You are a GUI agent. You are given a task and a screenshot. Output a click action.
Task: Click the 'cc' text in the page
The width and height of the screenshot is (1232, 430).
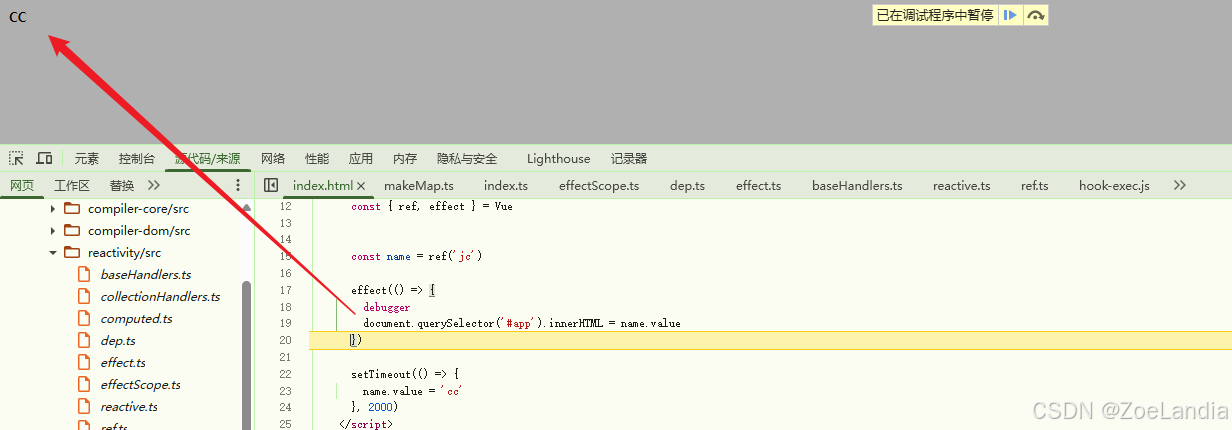17,16
